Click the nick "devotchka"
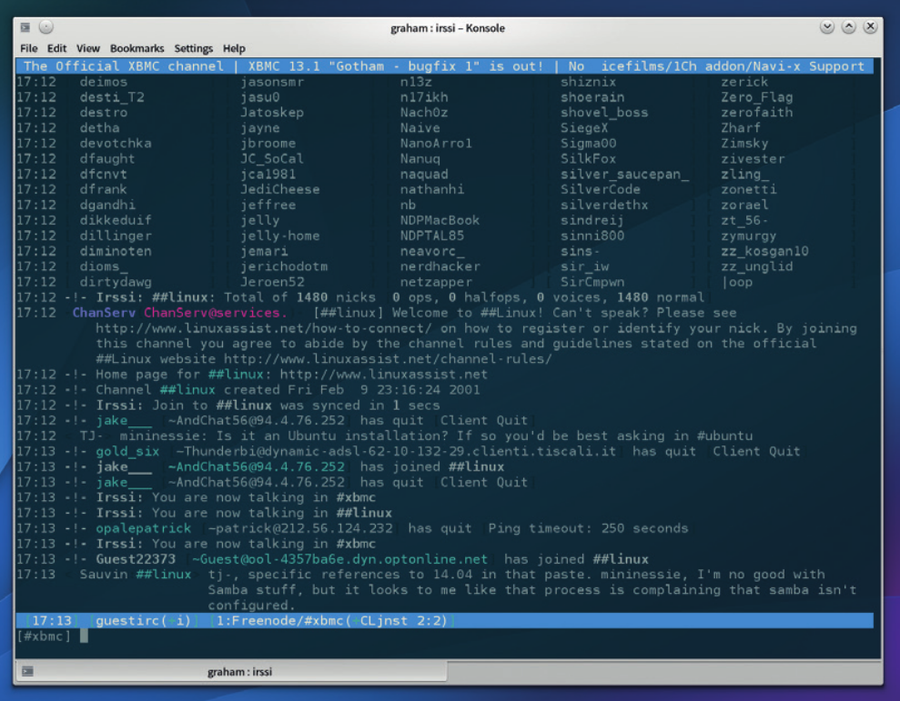The width and height of the screenshot is (900, 701). coord(116,144)
